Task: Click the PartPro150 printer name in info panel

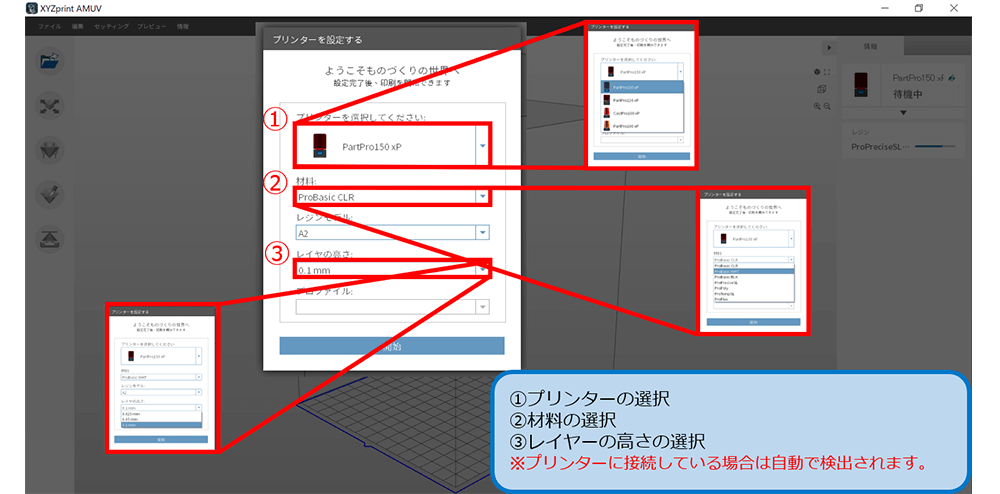Action: click(918, 78)
